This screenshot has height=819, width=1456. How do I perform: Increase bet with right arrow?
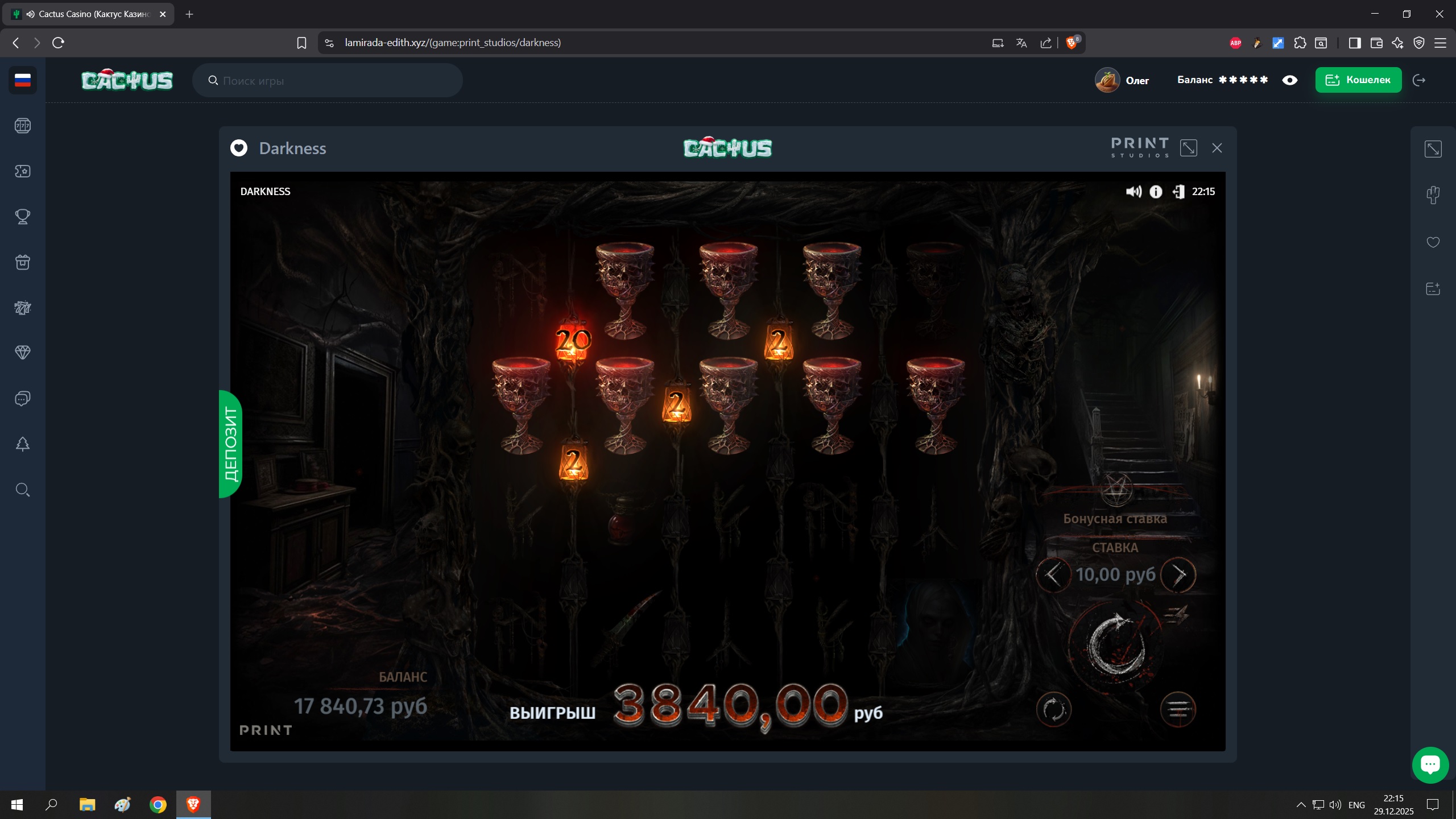click(x=1178, y=575)
